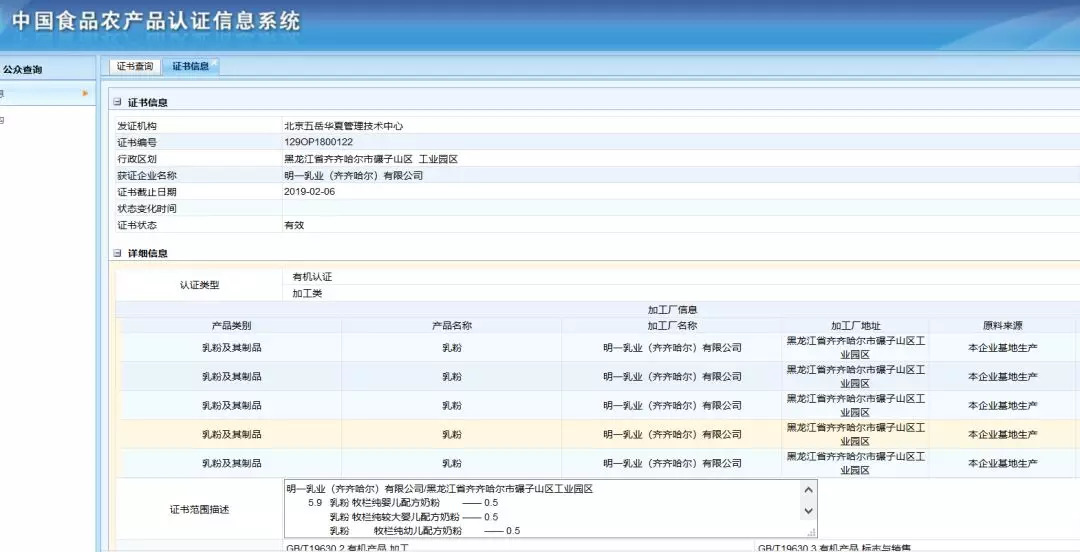This screenshot has height=552, width=1080.
Task: Collapse the 详细信息 section
Action: 117,253
